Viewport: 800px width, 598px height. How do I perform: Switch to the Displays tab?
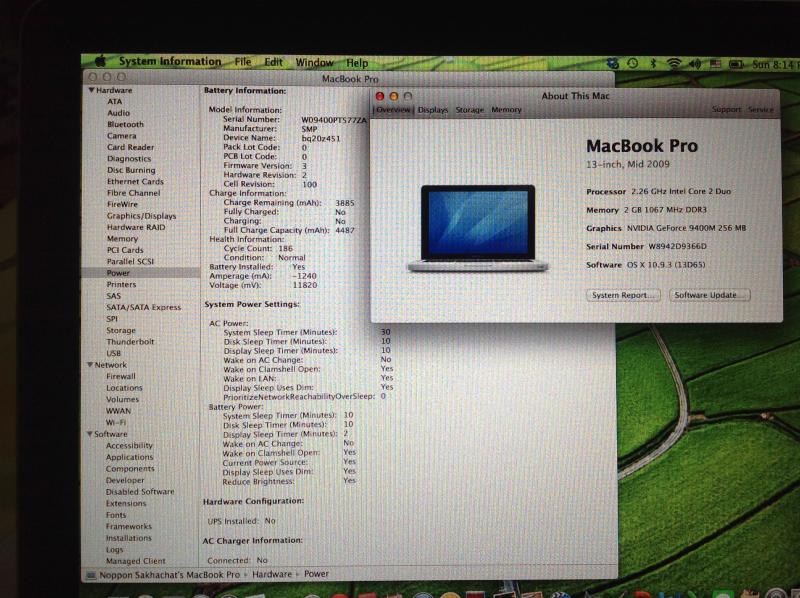[433, 110]
